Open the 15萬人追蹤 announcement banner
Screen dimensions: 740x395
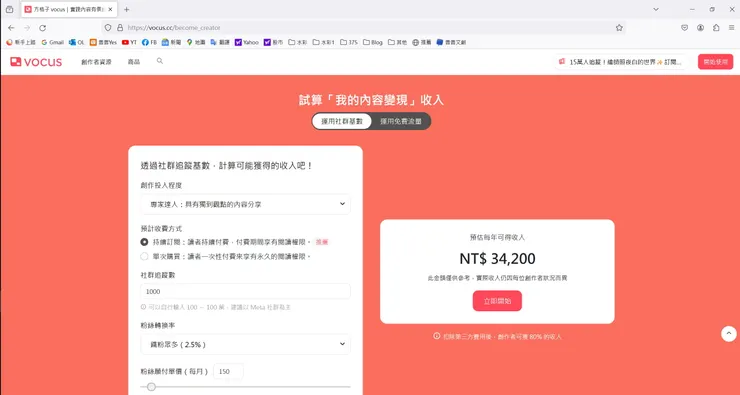[x=621, y=62]
